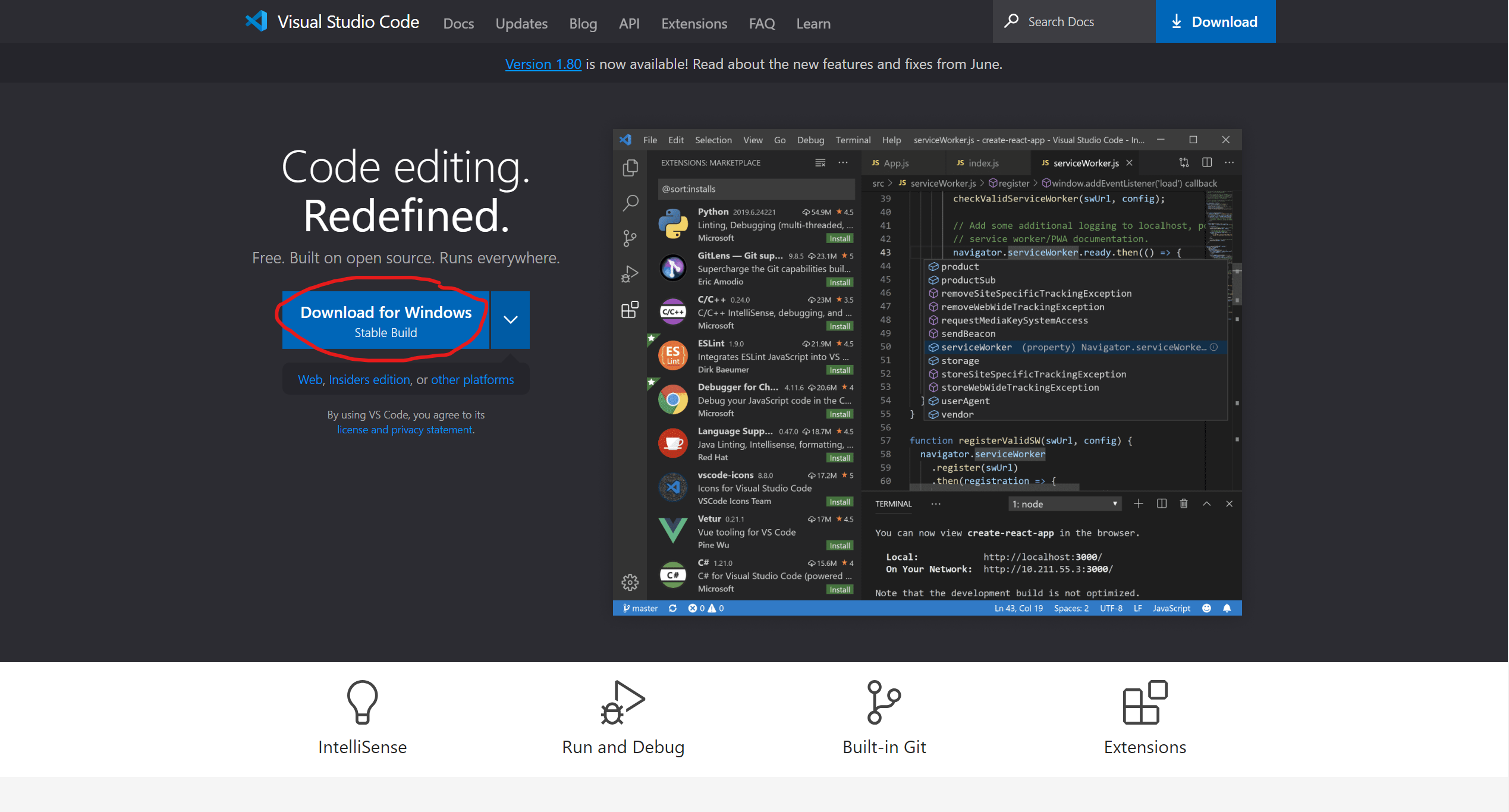Open the Extensions navigation item
This screenshot has height=812, width=1509.
point(694,24)
